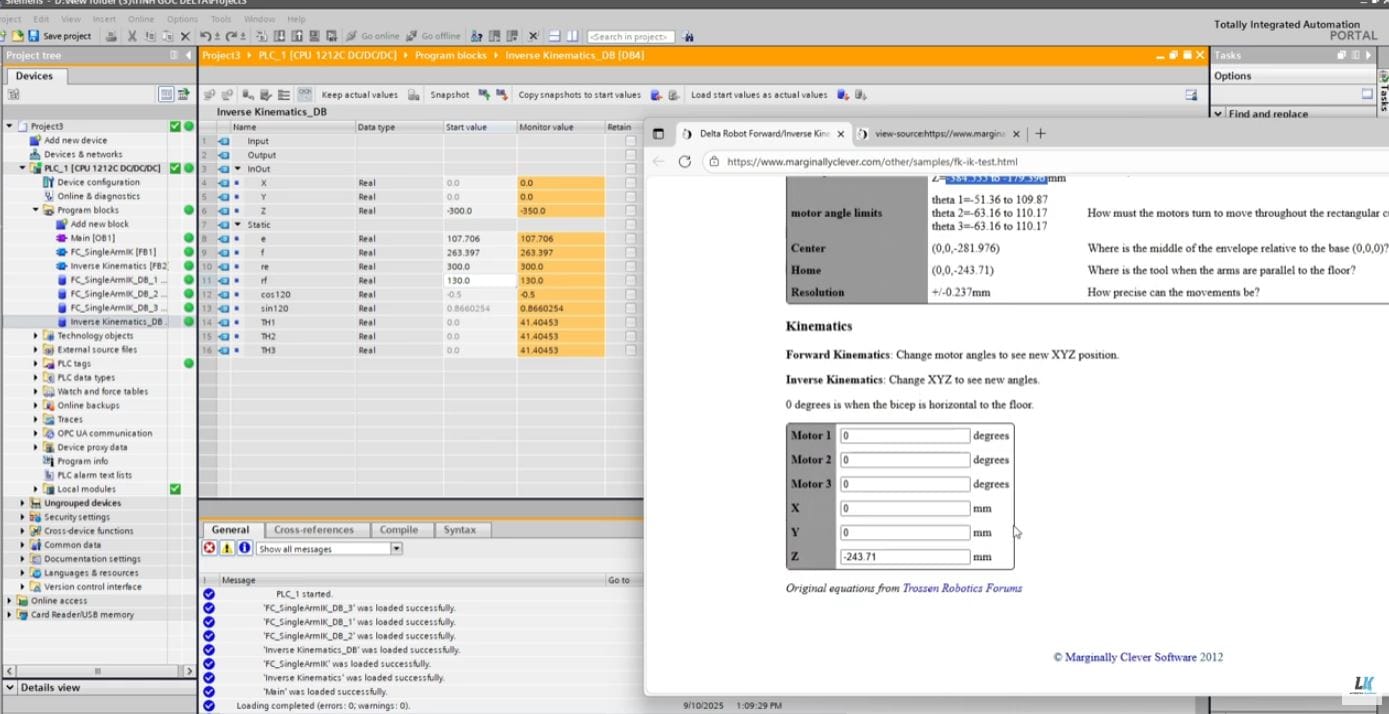Click the Cut scissors icon in toolbar

point(131,36)
